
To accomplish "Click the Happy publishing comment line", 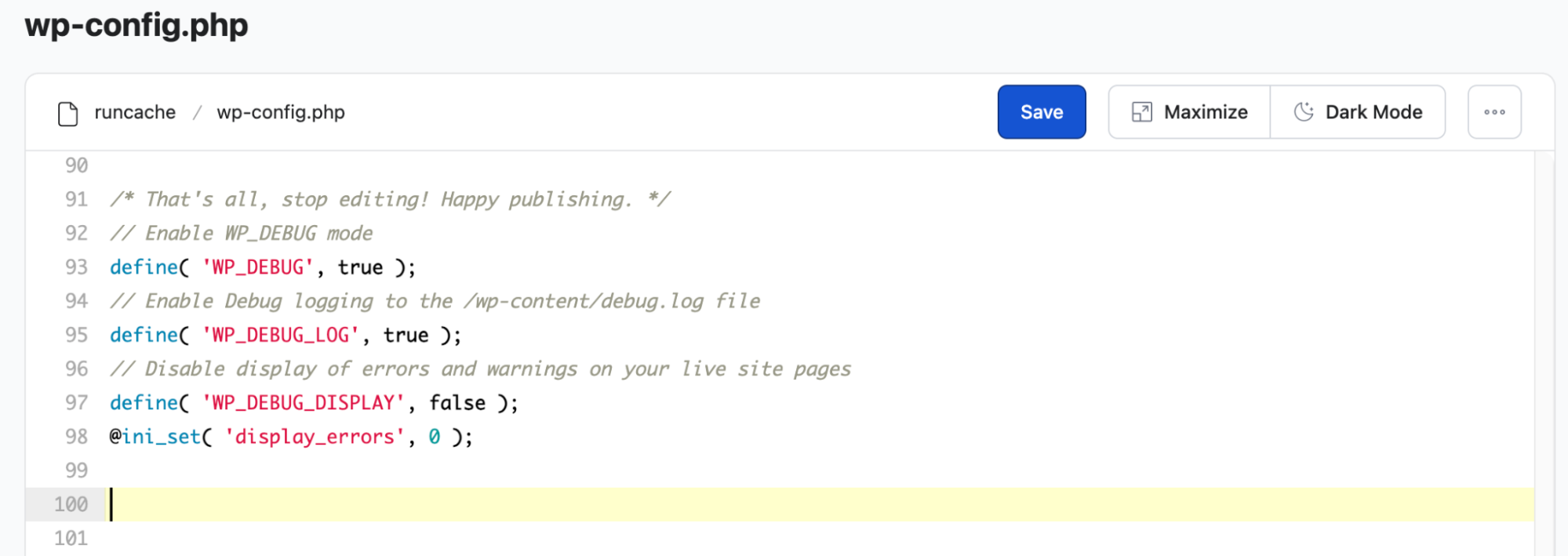I will (x=390, y=200).
